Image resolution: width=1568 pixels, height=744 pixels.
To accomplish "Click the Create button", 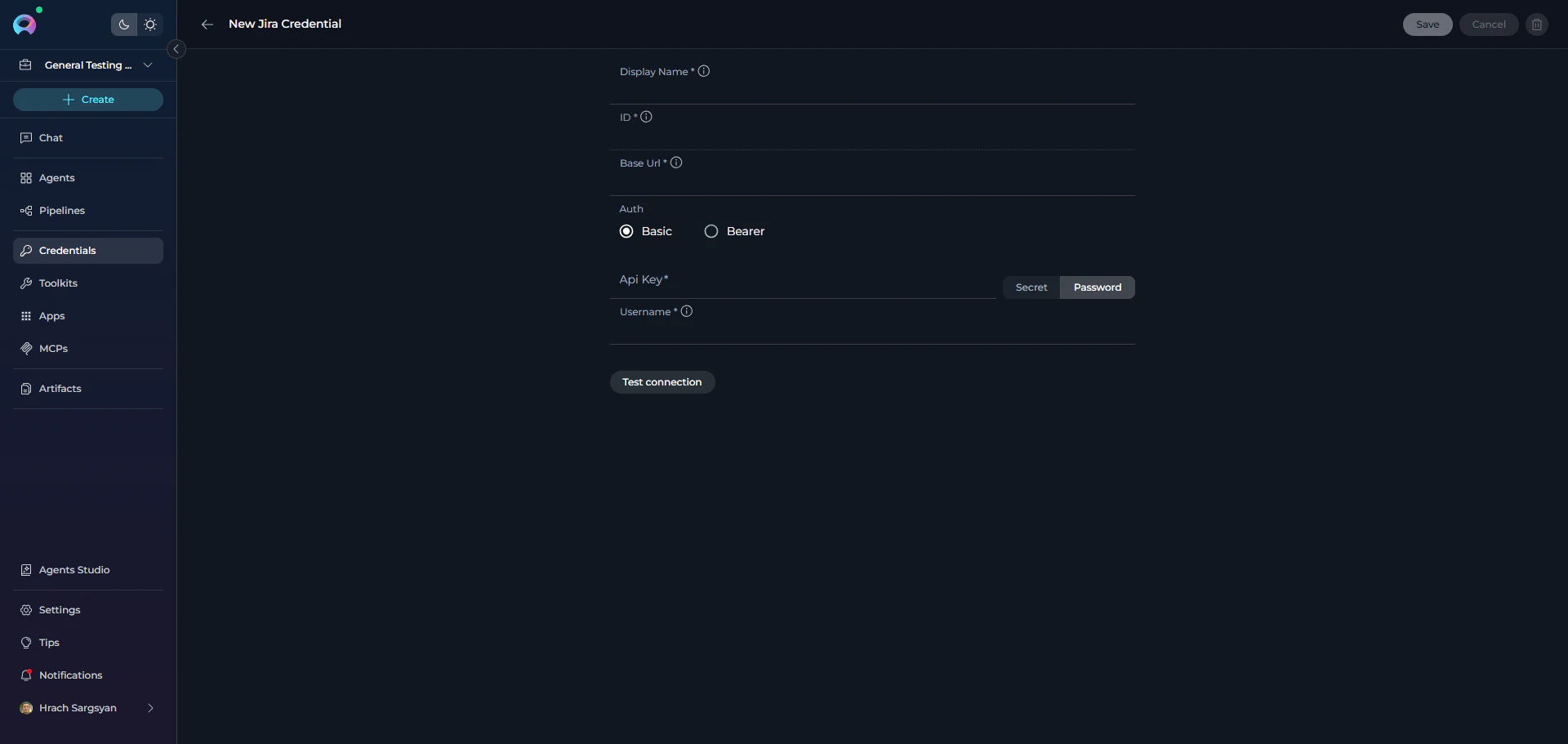I will 88,100.
